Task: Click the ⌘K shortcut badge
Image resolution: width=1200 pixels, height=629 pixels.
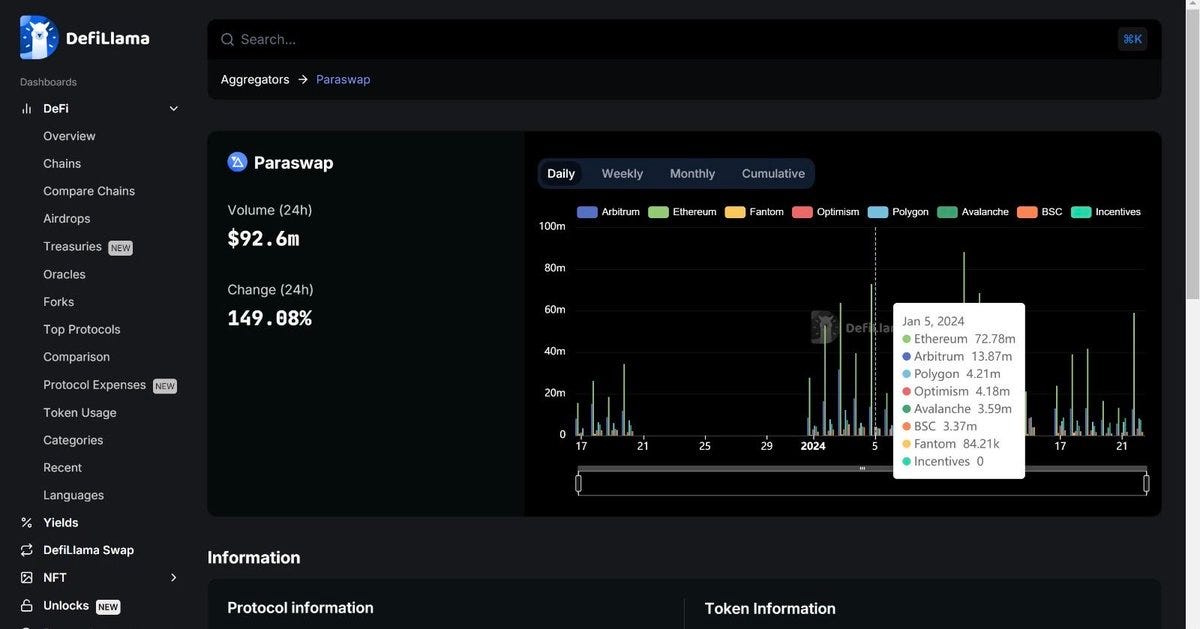Action: point(1132,39)
